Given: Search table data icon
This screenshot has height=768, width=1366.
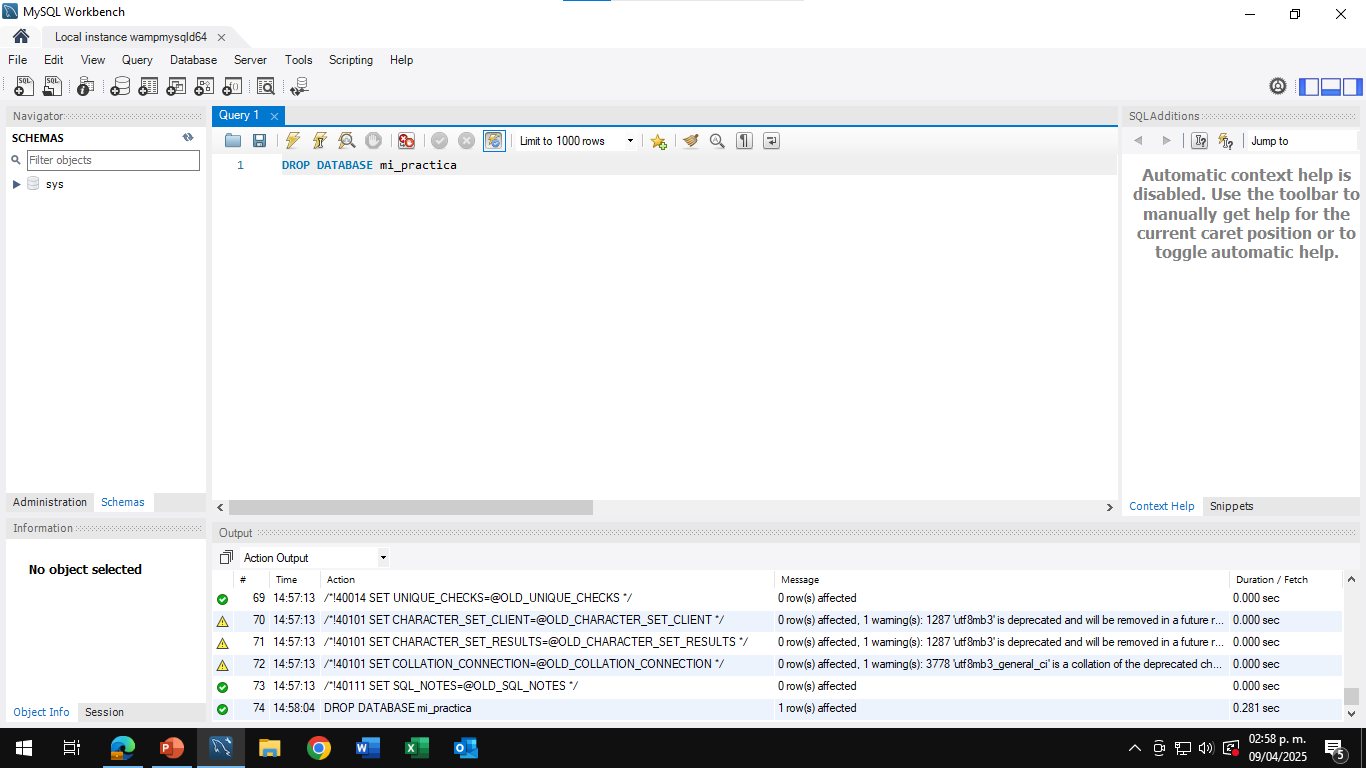Looking at the screenshot, I should point(265,87).
